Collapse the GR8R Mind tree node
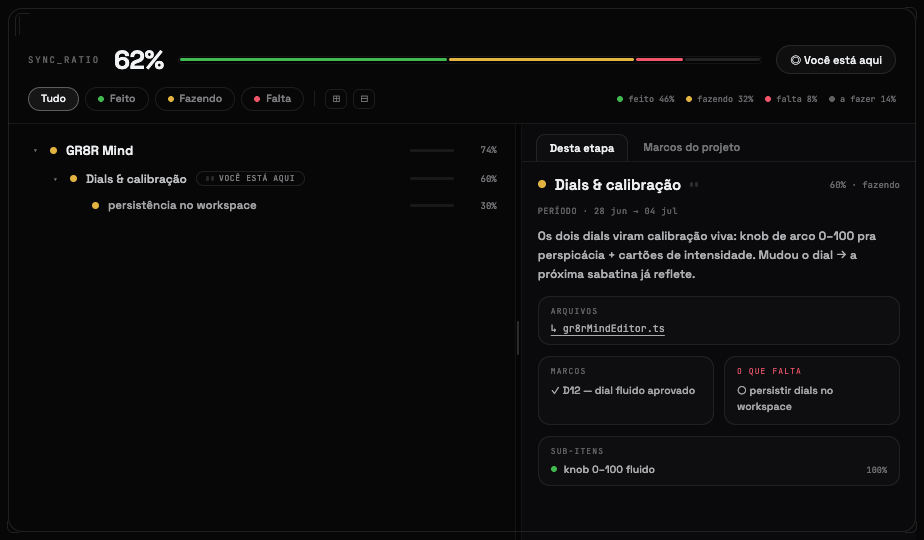Image resolution: width=924 pixels, height=540 pixels. pyautogui.click(x=35, y=151)
